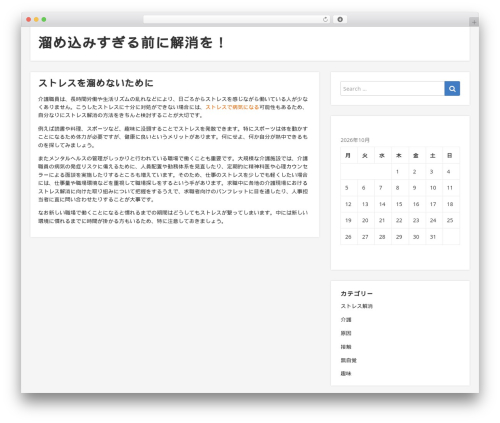Image resolution: width=500 pixels, height=423 pixels.
Task: Select day 30 in the calendar
Action: [416, 237]
